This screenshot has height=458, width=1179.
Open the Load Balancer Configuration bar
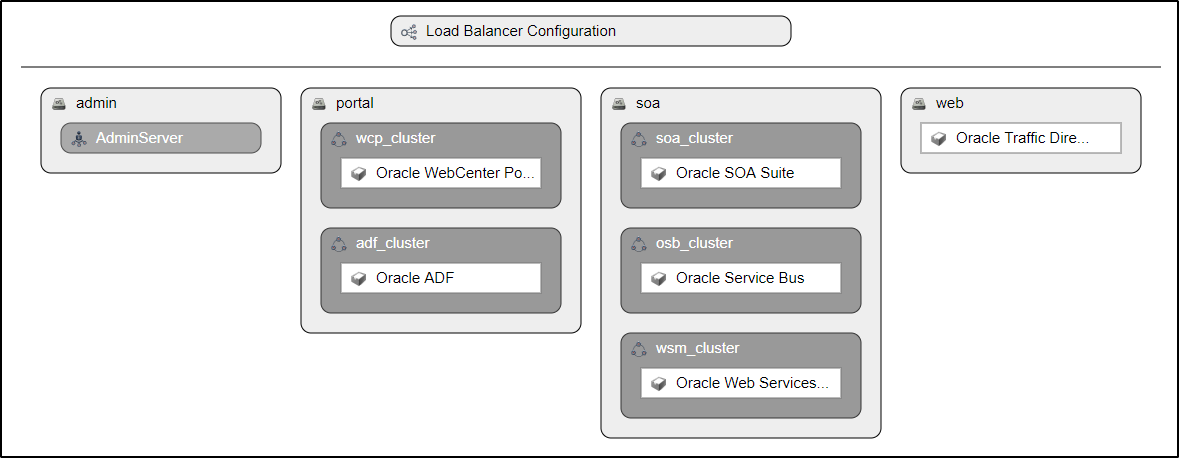[x=590, y=31]
